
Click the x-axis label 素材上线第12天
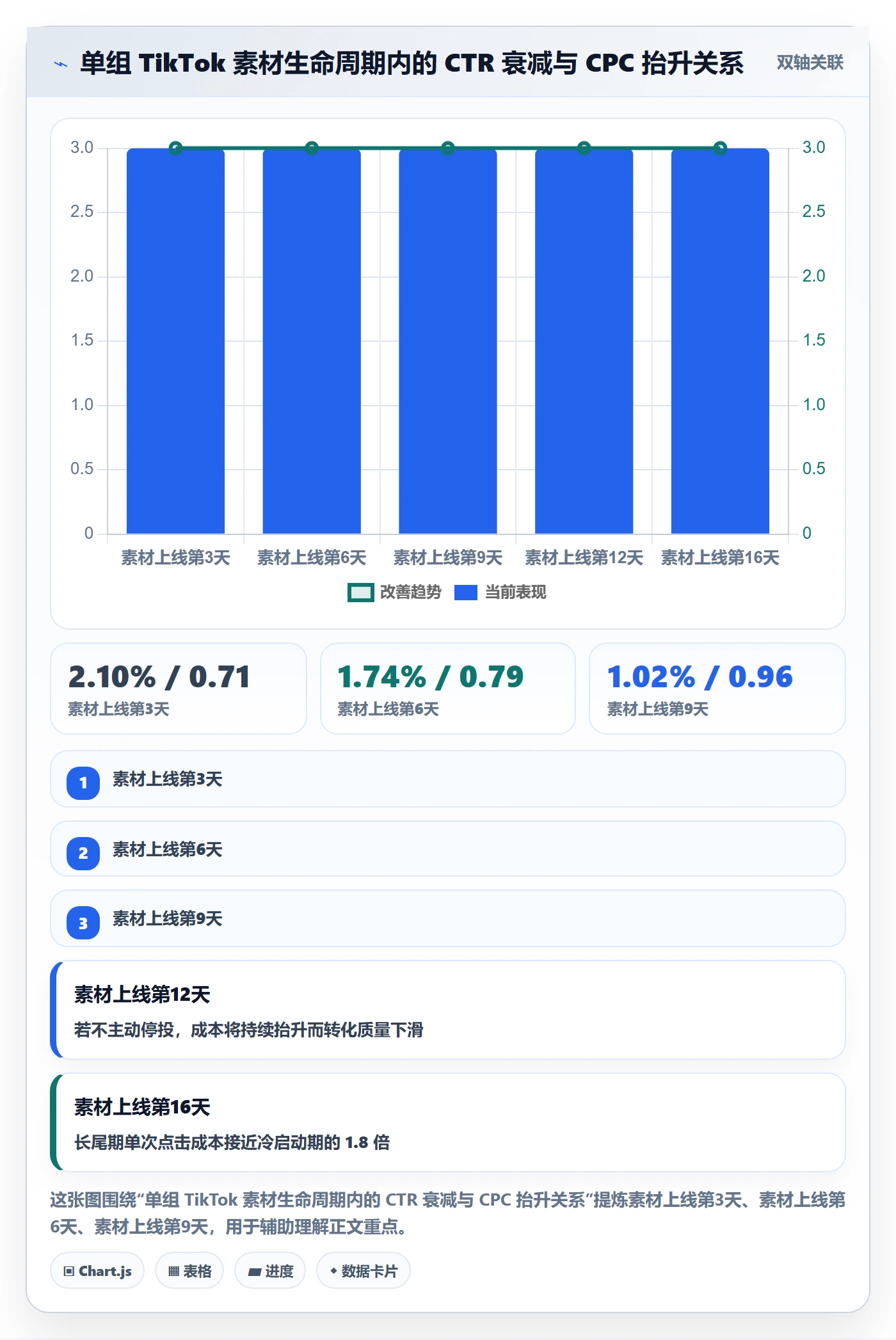584,558
